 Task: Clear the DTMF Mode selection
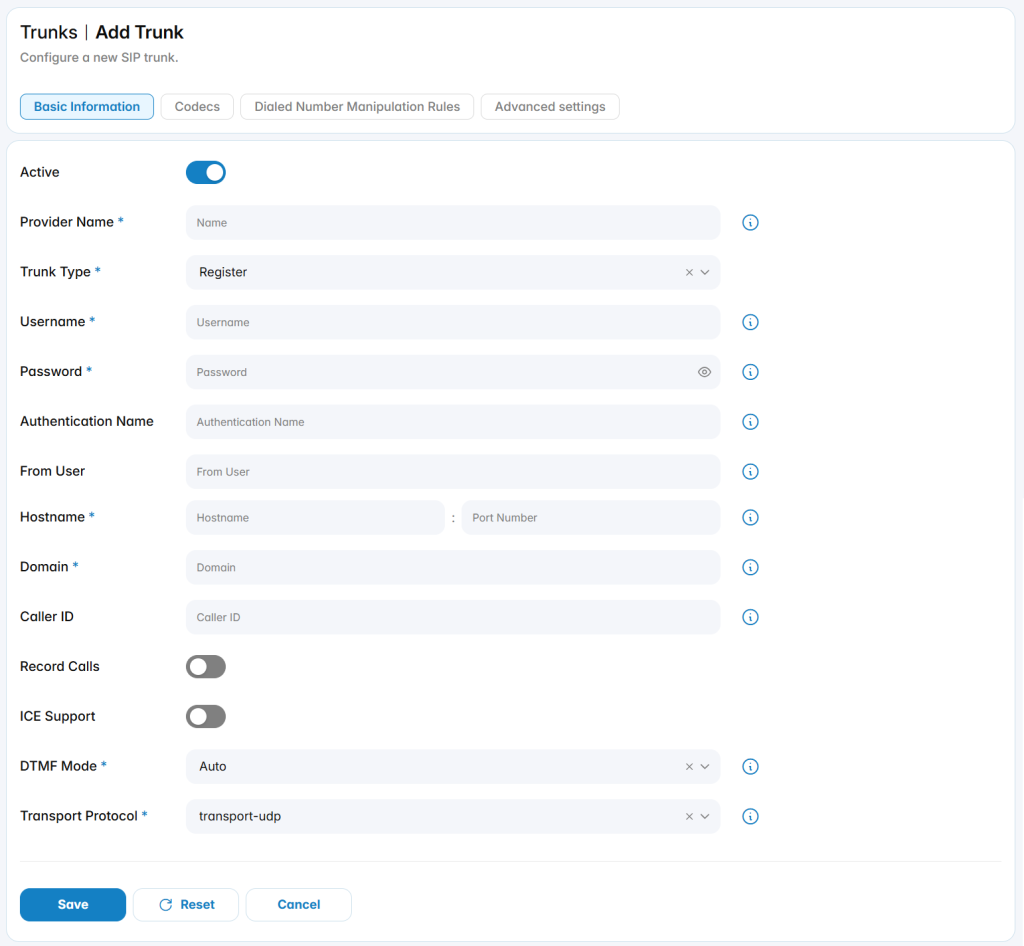coord(689,766)
